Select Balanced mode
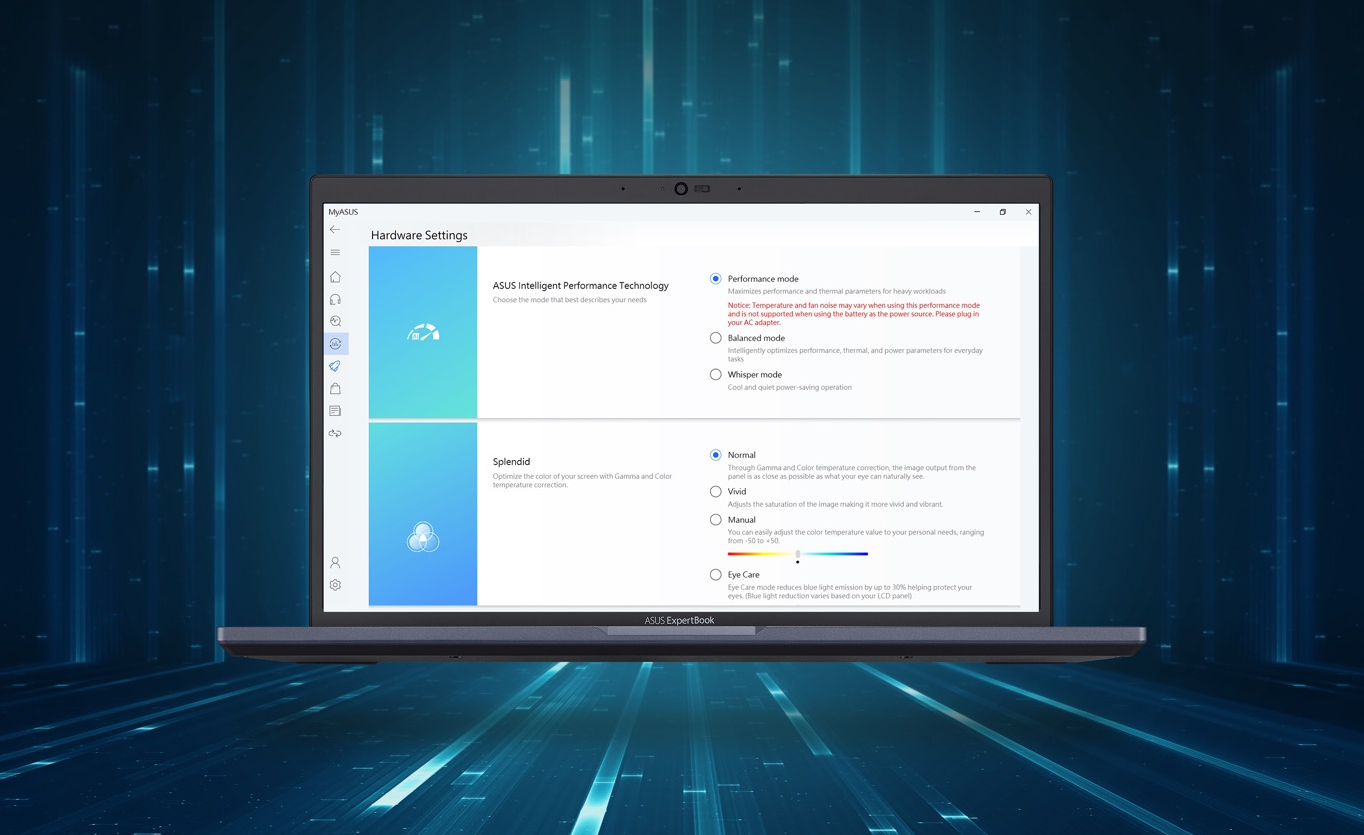This screenshot has width=1364, height=835. (x=715, y=338)
